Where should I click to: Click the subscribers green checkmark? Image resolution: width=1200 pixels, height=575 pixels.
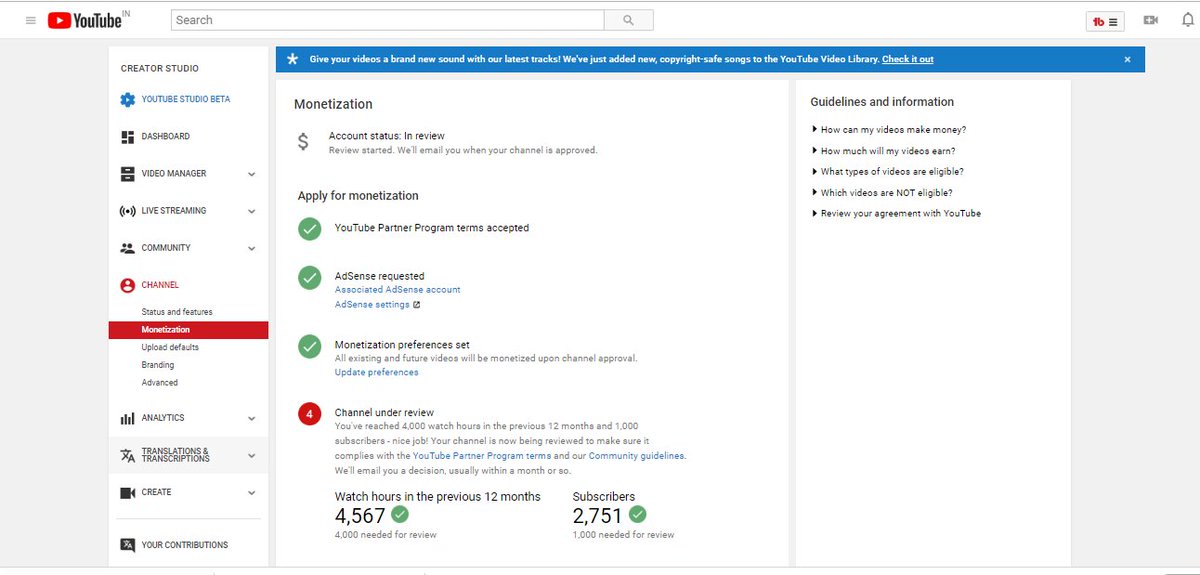tap(638, 514)
